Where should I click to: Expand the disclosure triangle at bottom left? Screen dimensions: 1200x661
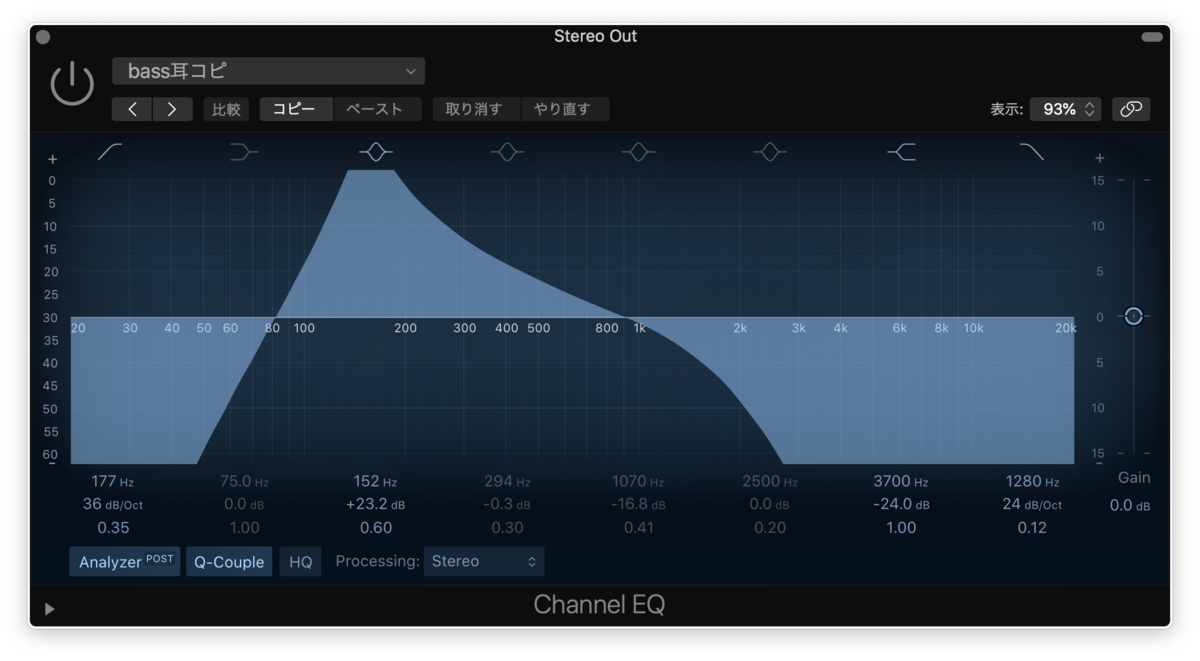pos(49,608)
